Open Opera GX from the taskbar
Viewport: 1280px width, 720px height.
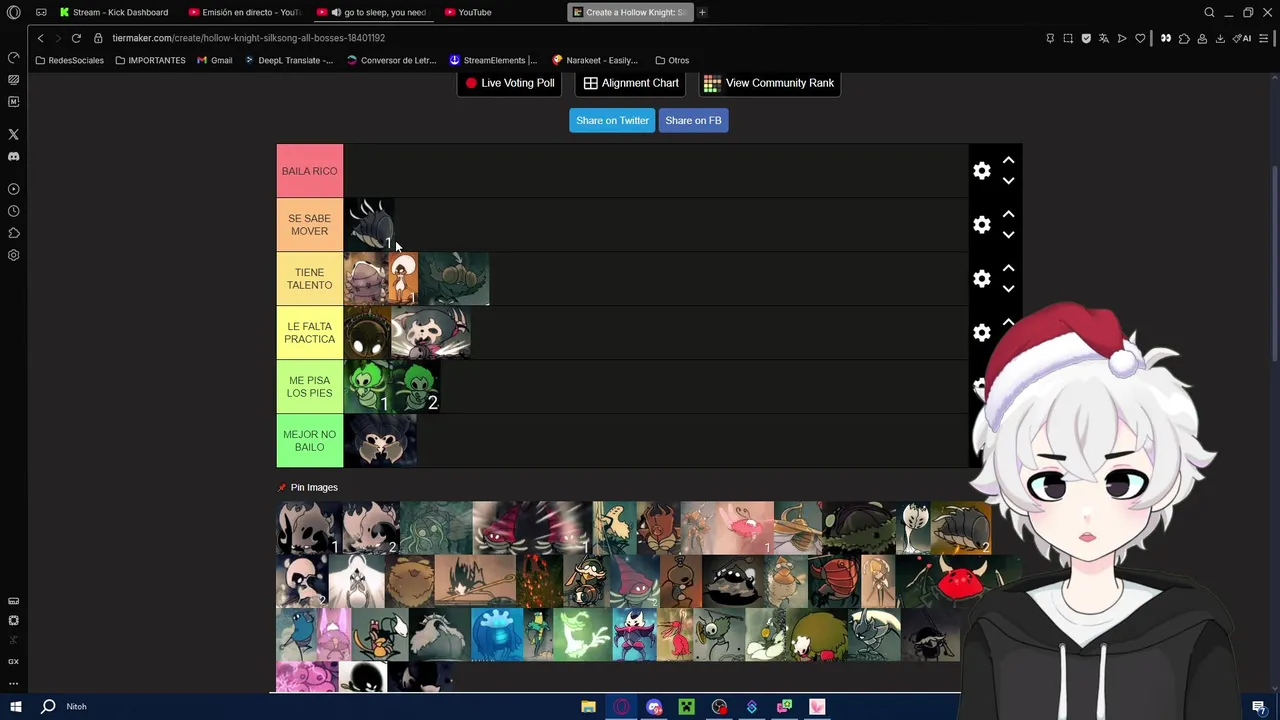pos(621,707)
